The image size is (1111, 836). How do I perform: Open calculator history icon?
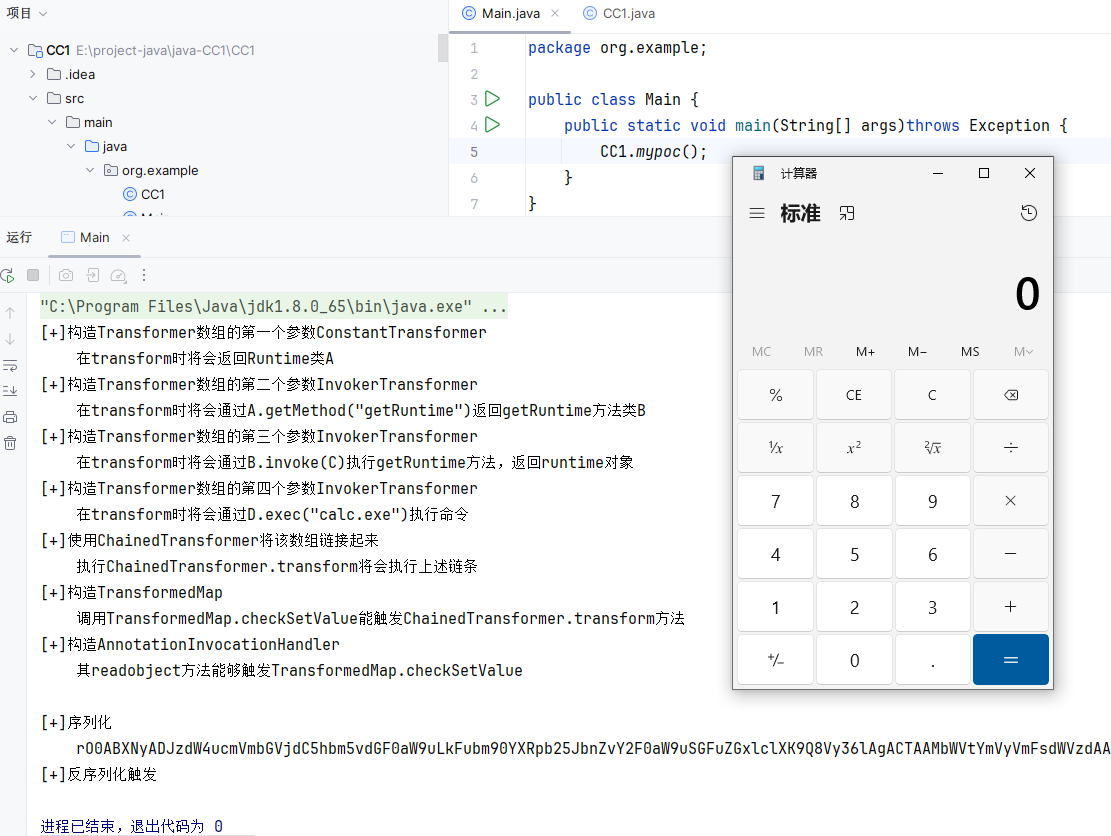tap(1029, 213)
